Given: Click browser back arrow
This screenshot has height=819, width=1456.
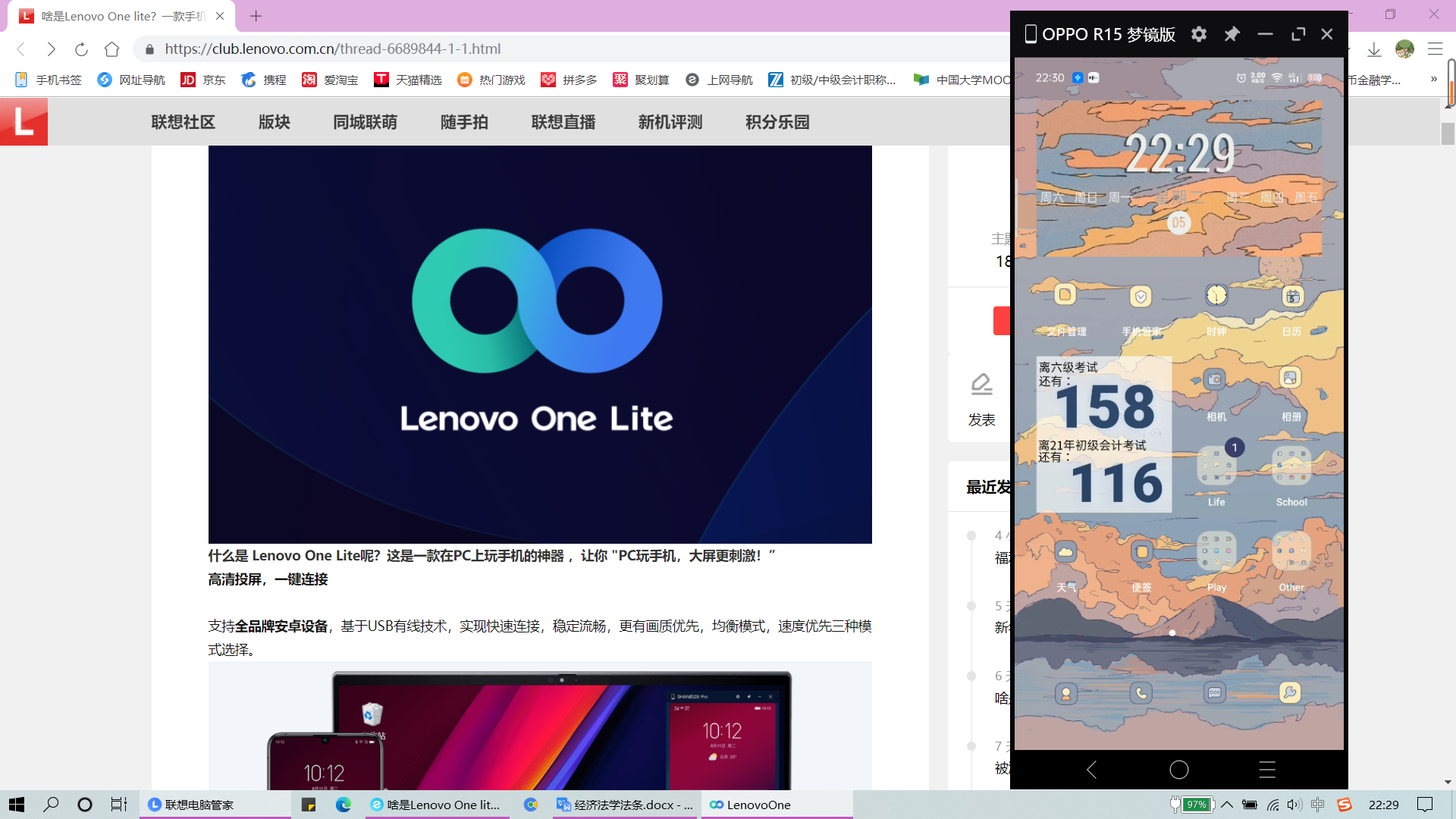Looking at the screenshot, I should click(x=21, y=49).
